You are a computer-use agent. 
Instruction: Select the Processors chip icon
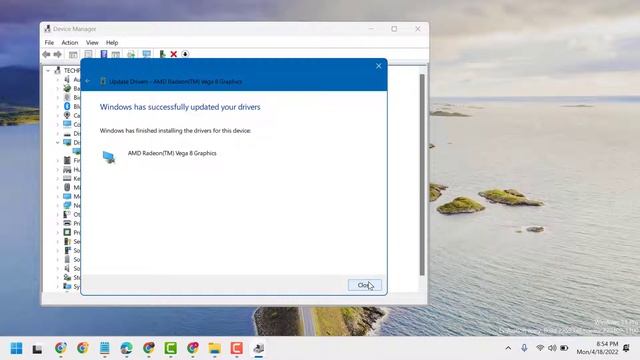(67, 232)
